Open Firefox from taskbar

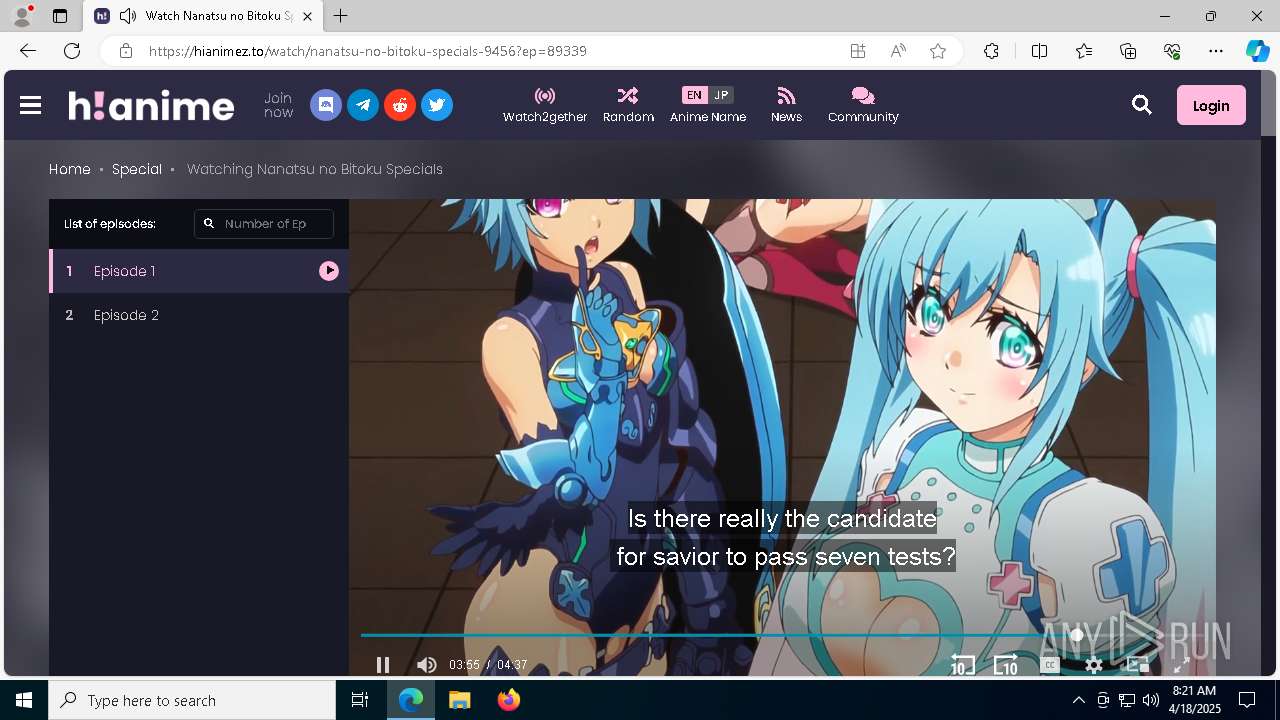(x=509, y=700)
